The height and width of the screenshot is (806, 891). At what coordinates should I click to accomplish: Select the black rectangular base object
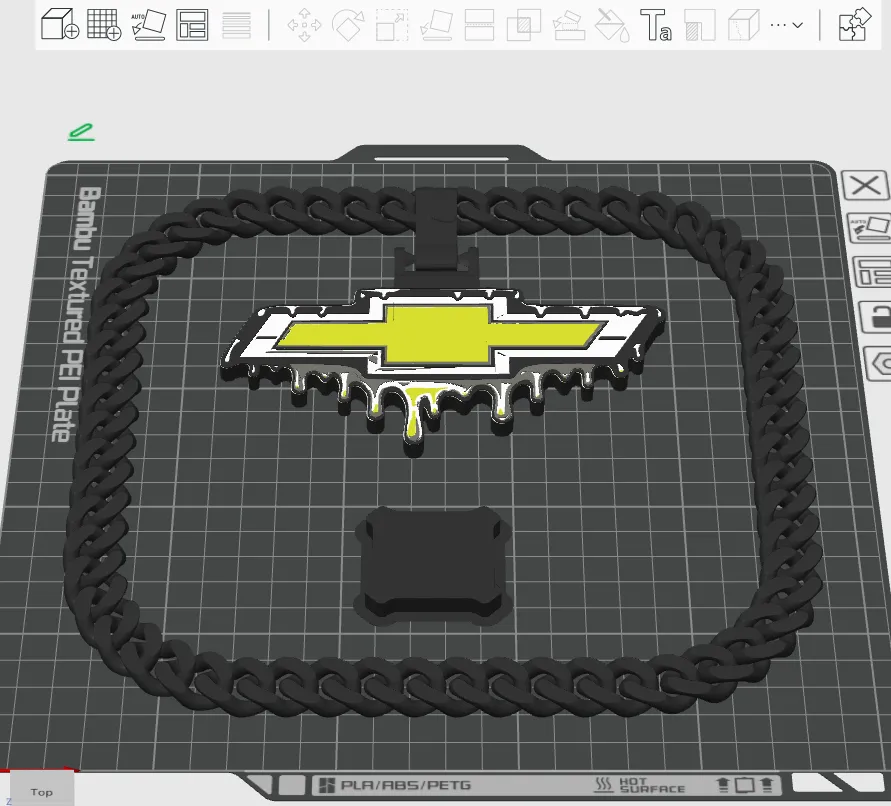pyautogui.click(x=433, y=565)
